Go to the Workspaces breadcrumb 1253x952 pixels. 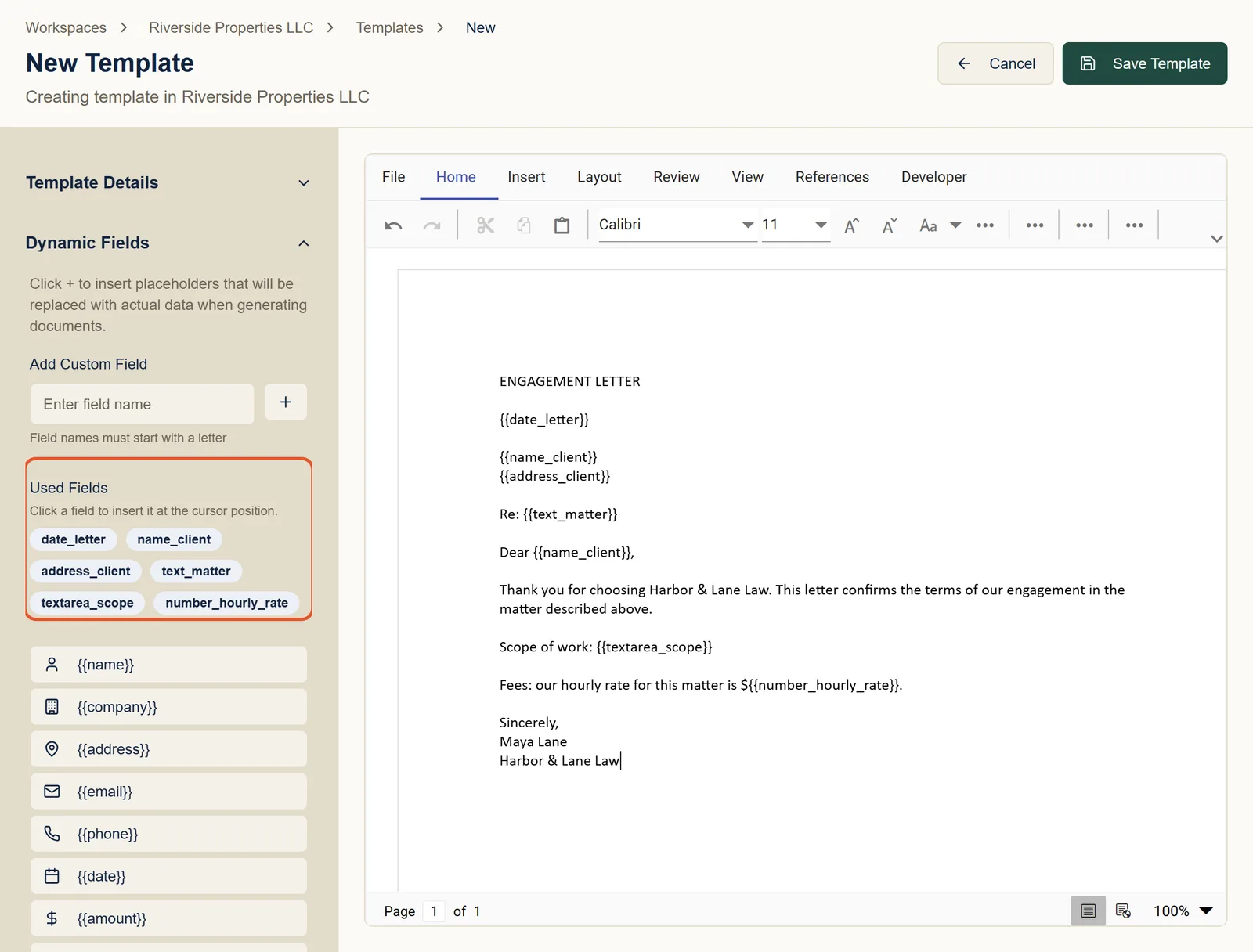coord(66,28)
